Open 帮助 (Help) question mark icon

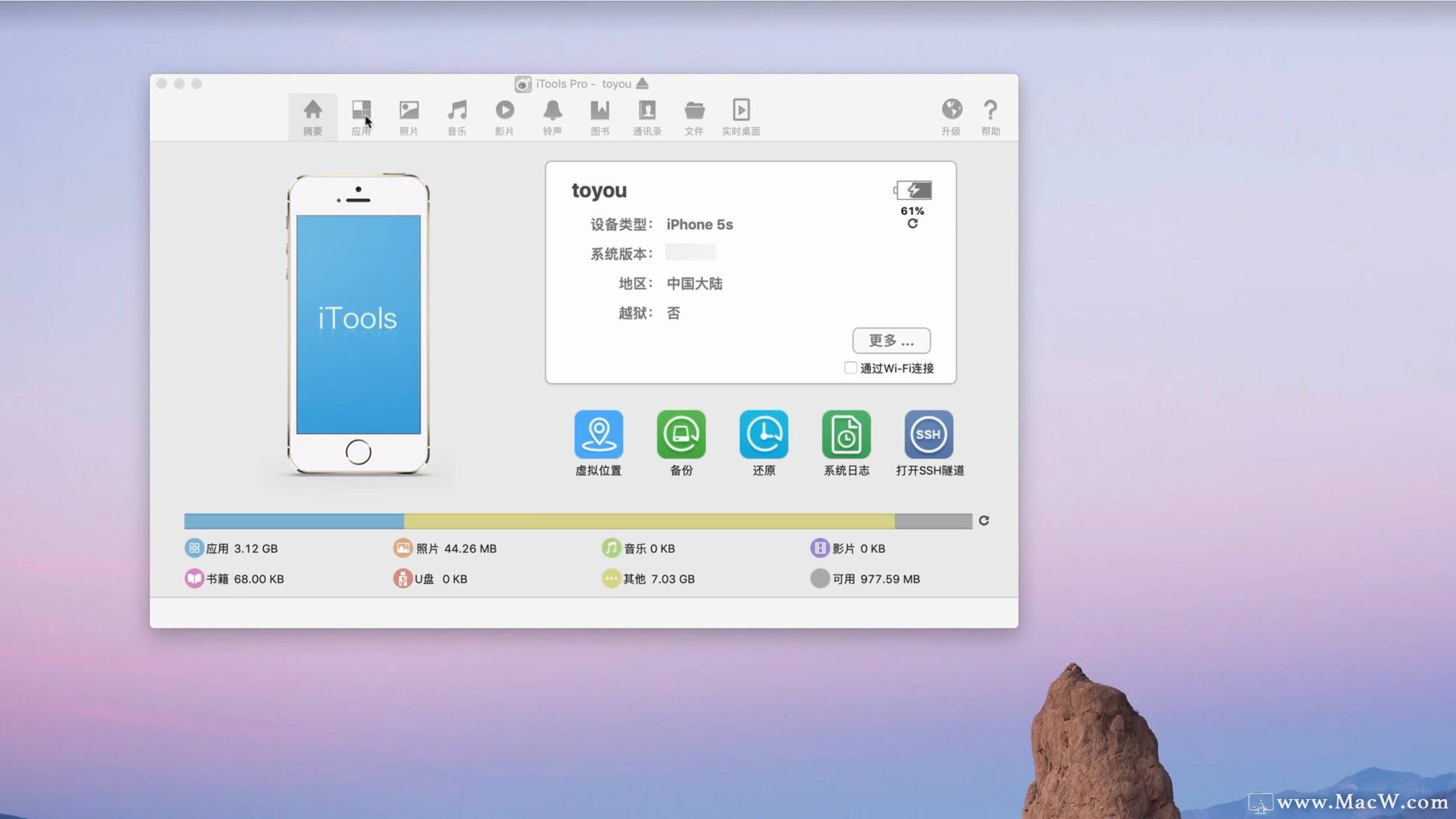[990, 109]
